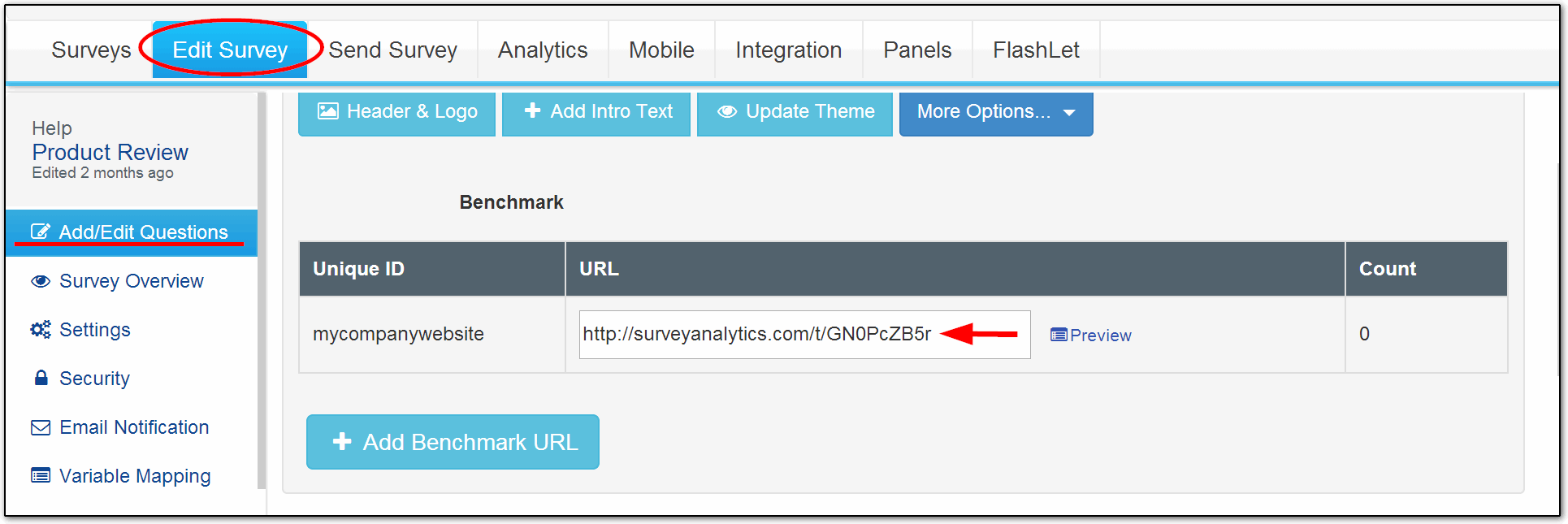Viewport: 1568px width, 524px height.
Task: Click the Survey Overview eye icon
Action: pos(41,281)
